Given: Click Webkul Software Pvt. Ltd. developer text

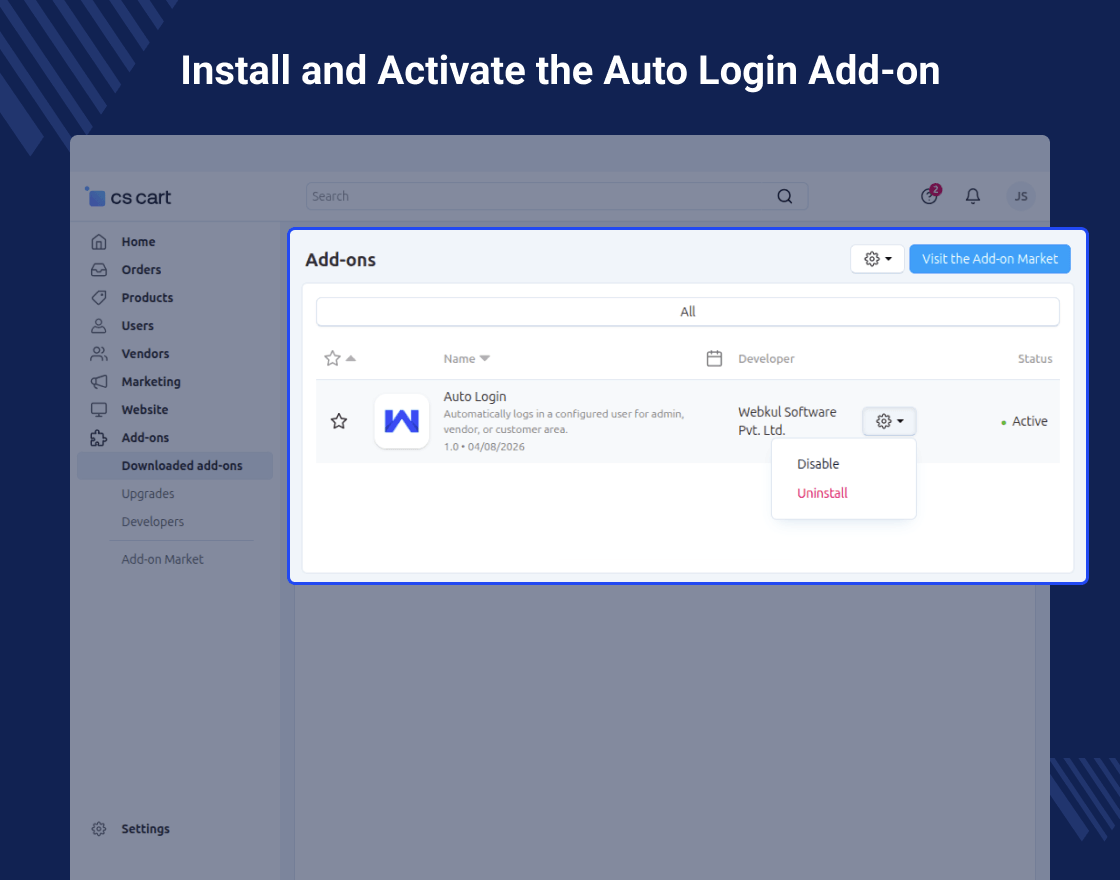Looking at the screenshot, I should coord(787,421).
